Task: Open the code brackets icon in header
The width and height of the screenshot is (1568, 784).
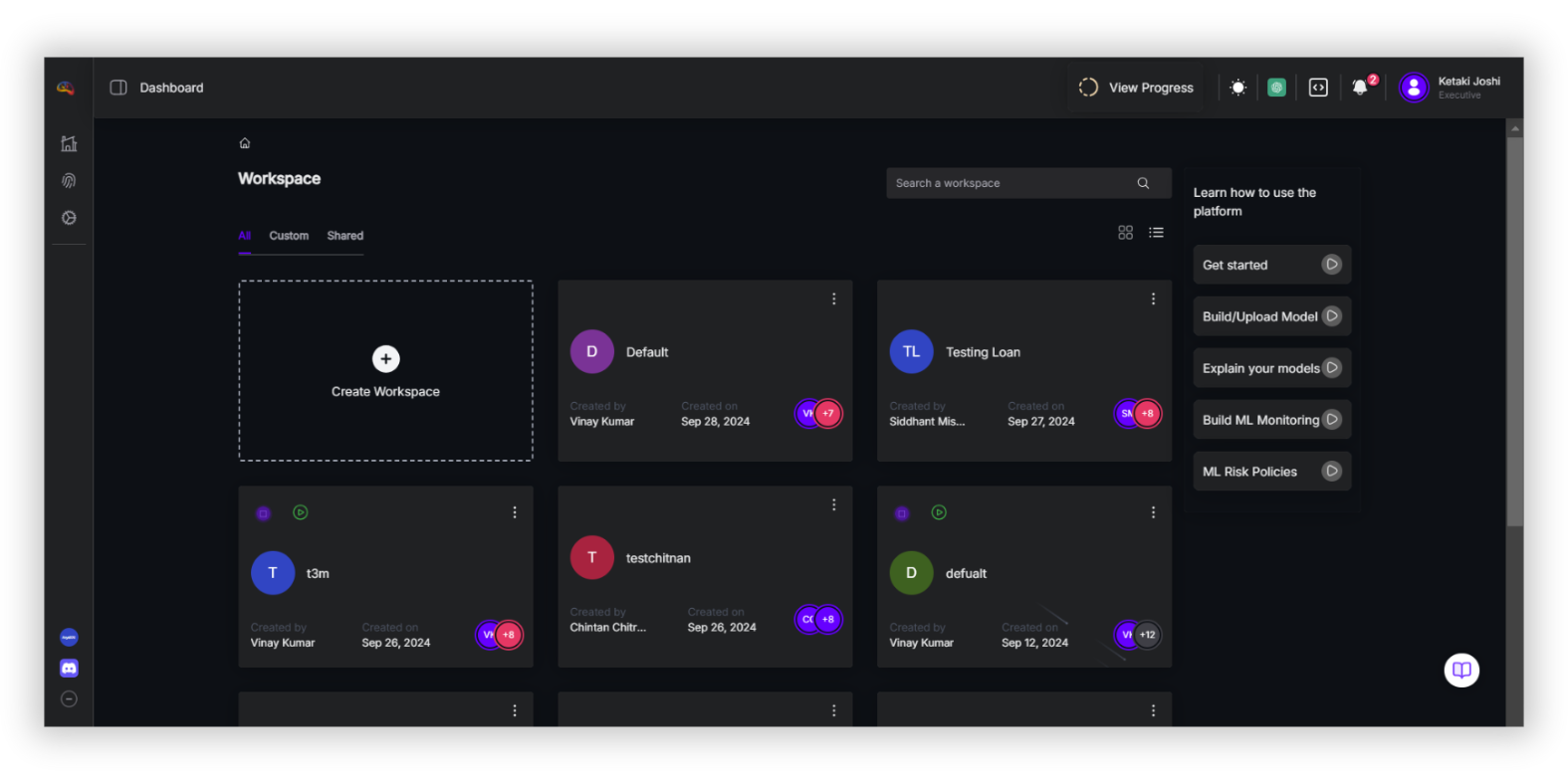Action: pyautogui.click(x=1318, y=88)
